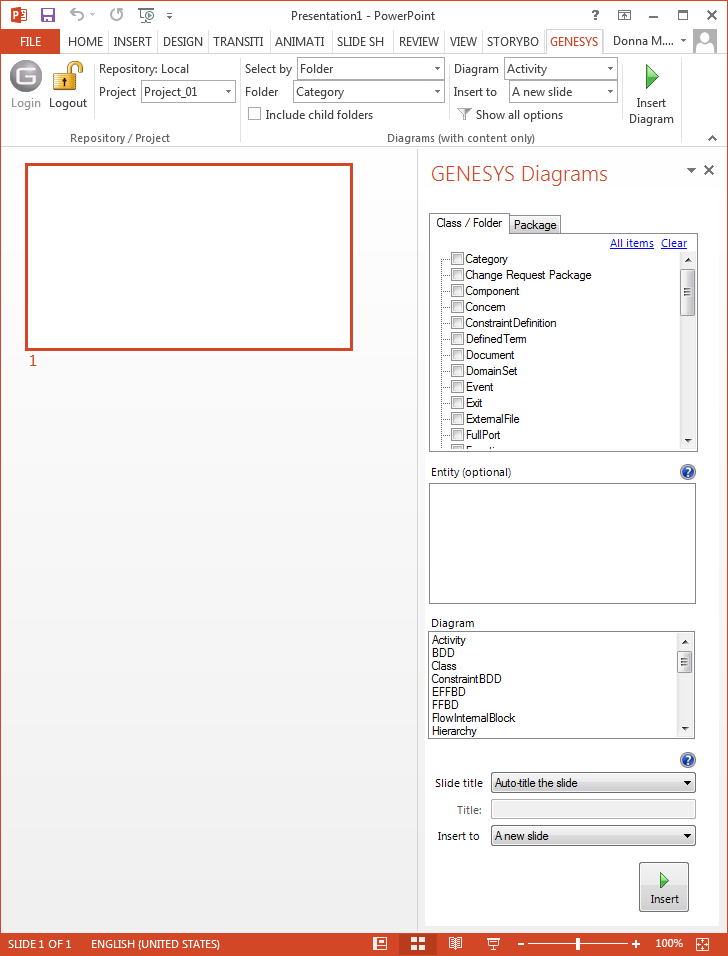Click the Clear link
Viewport: 728px width, 956px height.
674,243
